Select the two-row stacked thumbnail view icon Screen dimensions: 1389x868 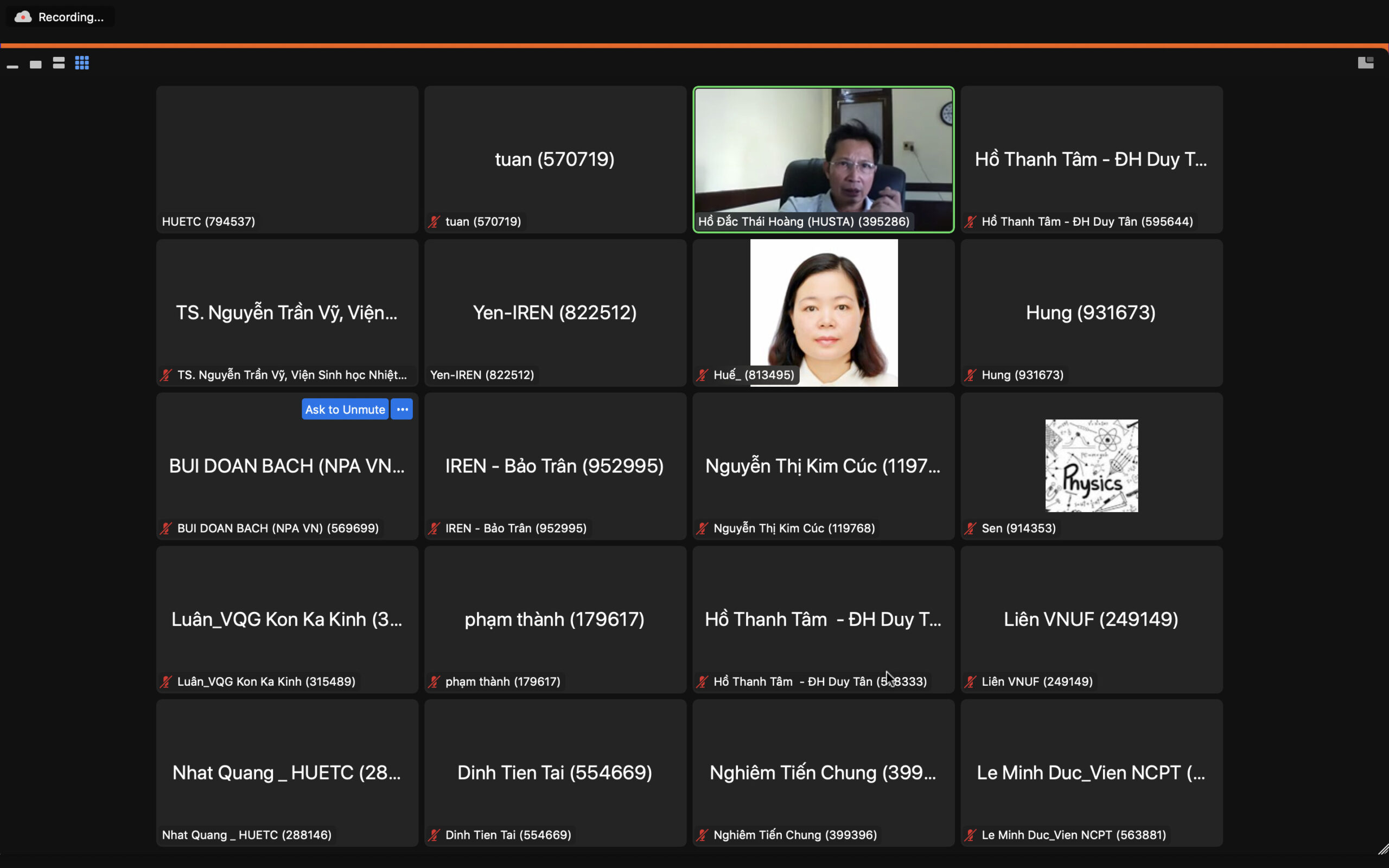click(x=59, y=62)
